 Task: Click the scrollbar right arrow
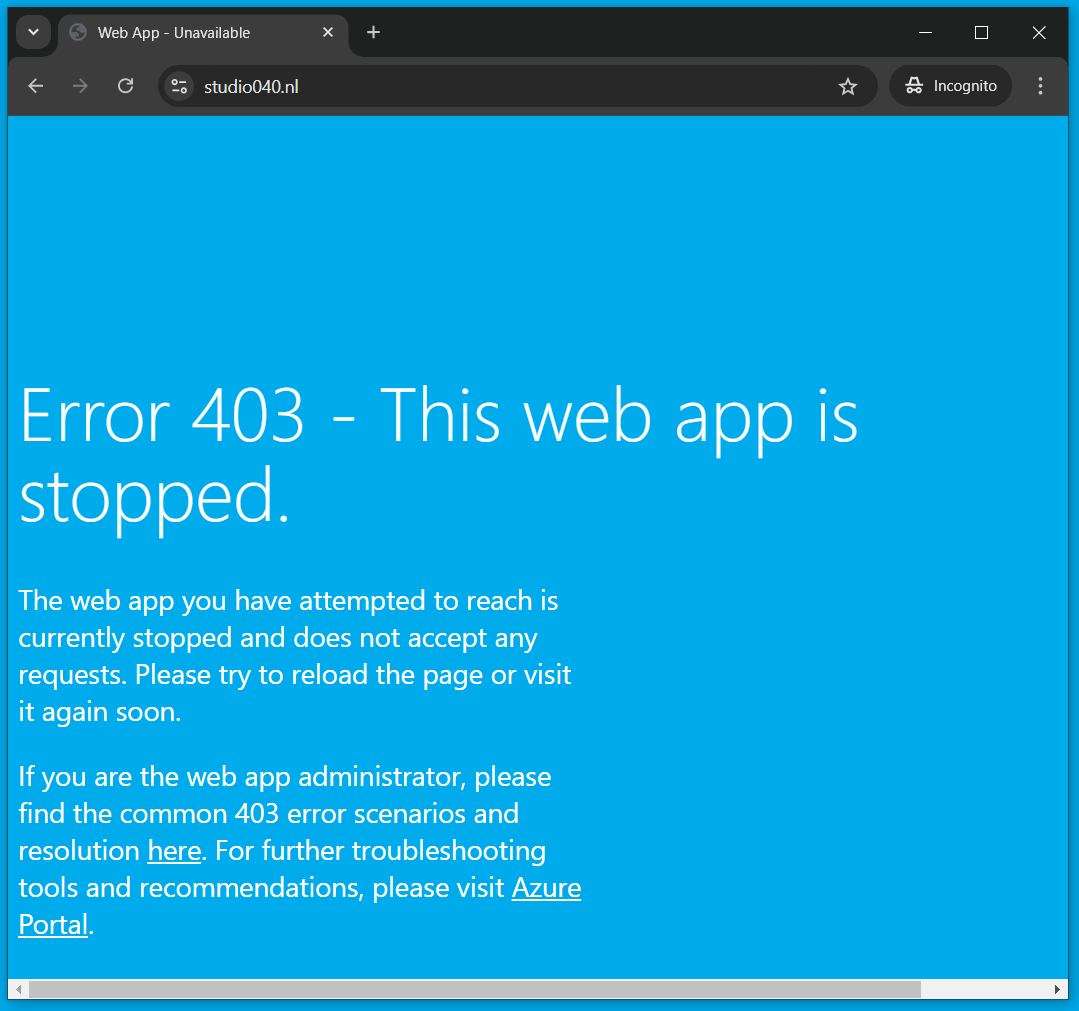pyautogui.click(x=1057, y=989)
